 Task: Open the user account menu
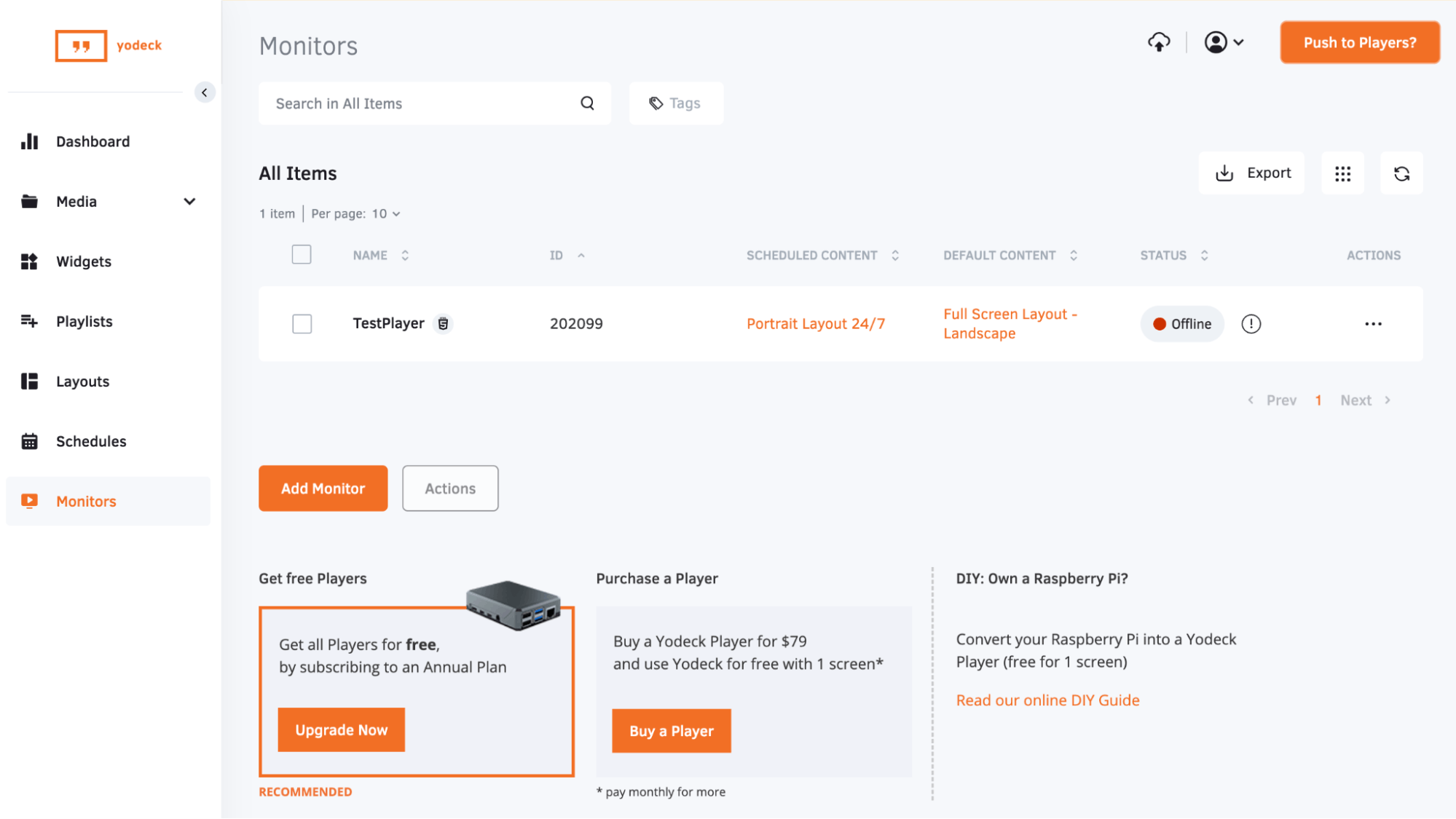(x=1224, y=42)
